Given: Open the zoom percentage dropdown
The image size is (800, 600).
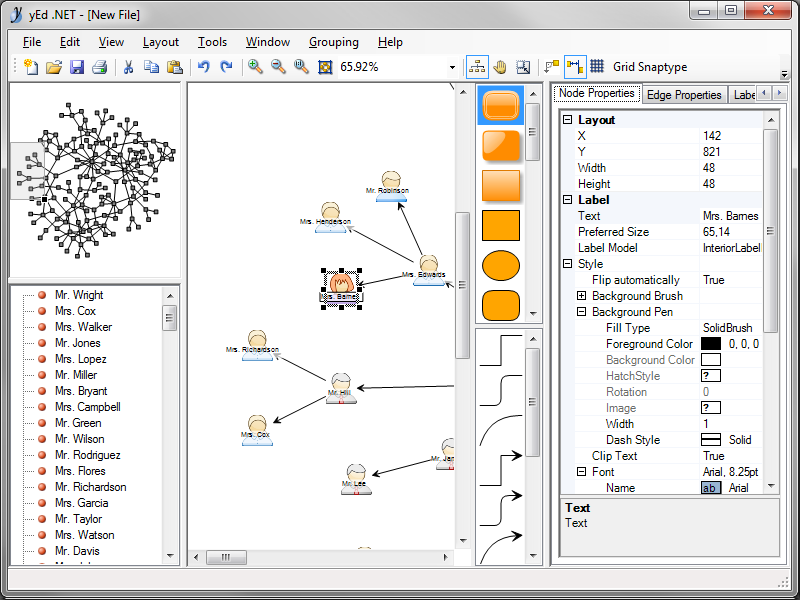Looking at the screenshot, I should 452,67.
